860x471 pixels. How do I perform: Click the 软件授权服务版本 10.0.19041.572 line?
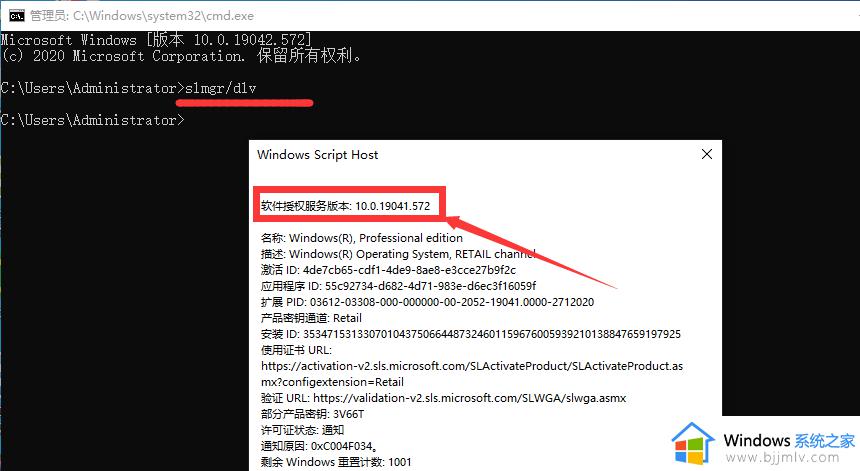(346, 206)
